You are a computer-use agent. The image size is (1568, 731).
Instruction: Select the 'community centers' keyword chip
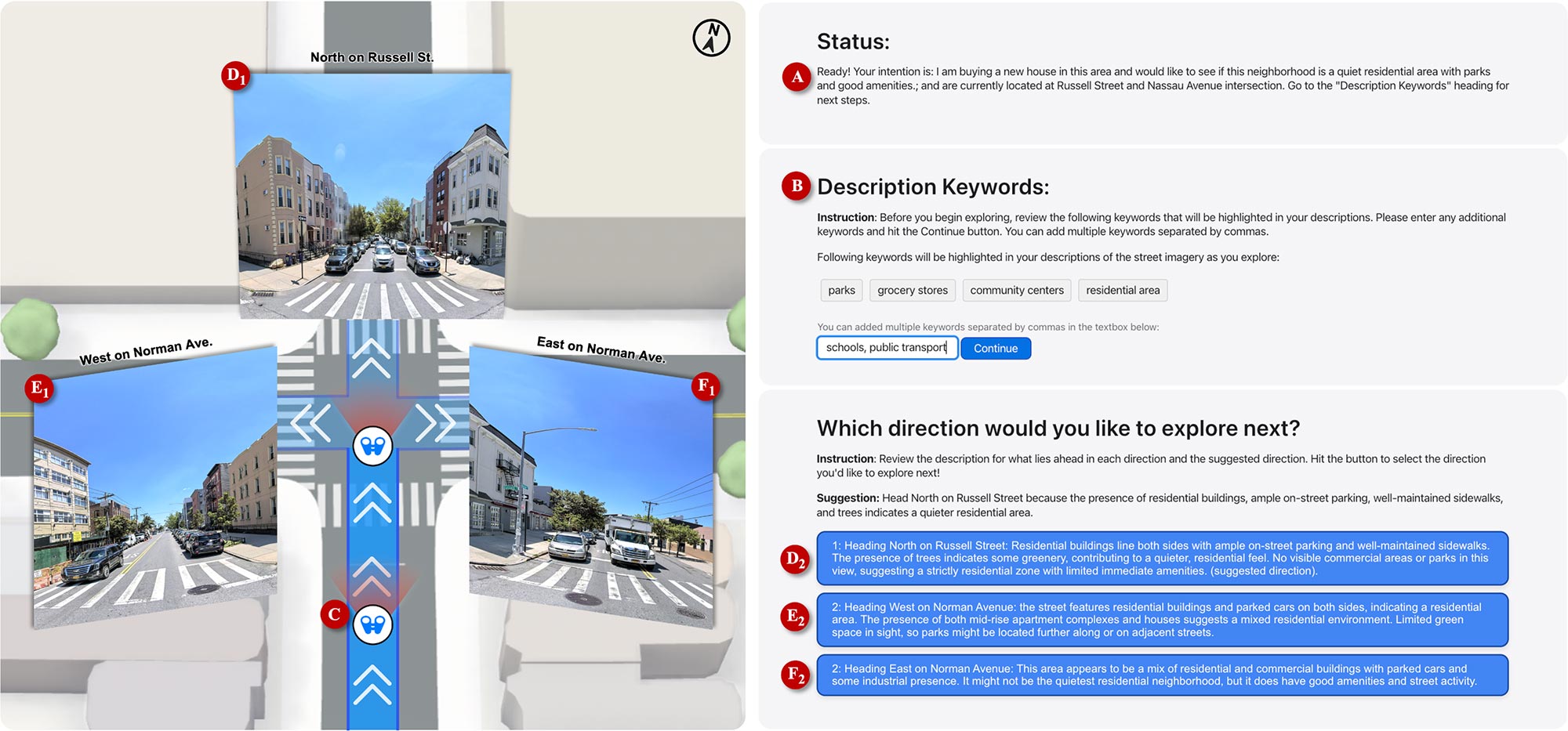1017,290
